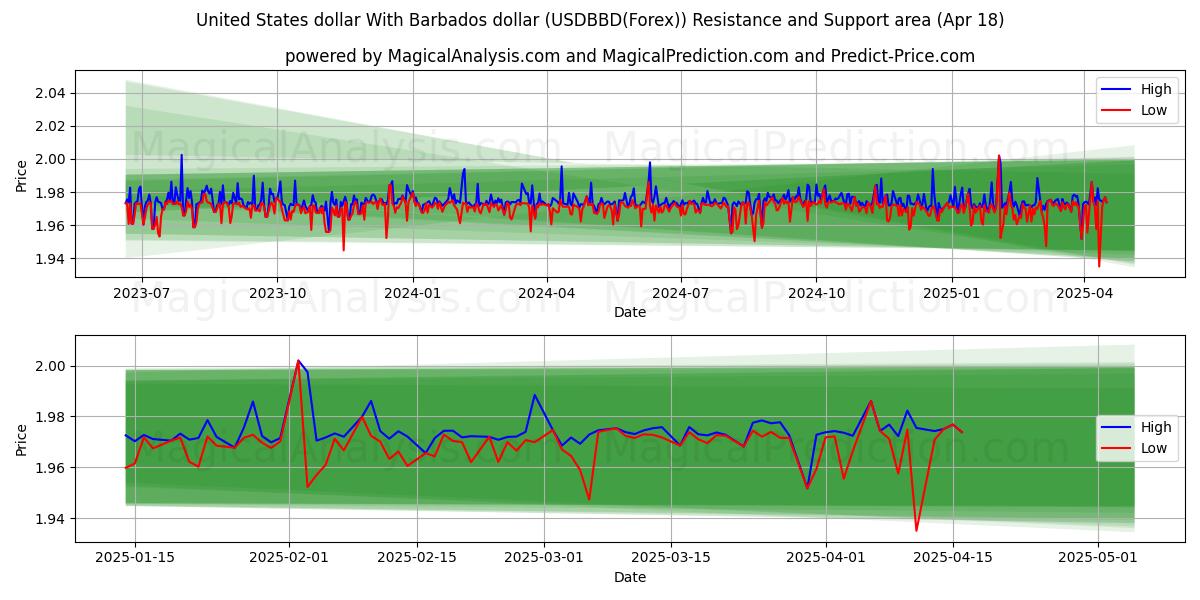This screenshot has width=1200, height=600.
Task: Click the 2025-03-15 date tick label
Action: point(671,559)
